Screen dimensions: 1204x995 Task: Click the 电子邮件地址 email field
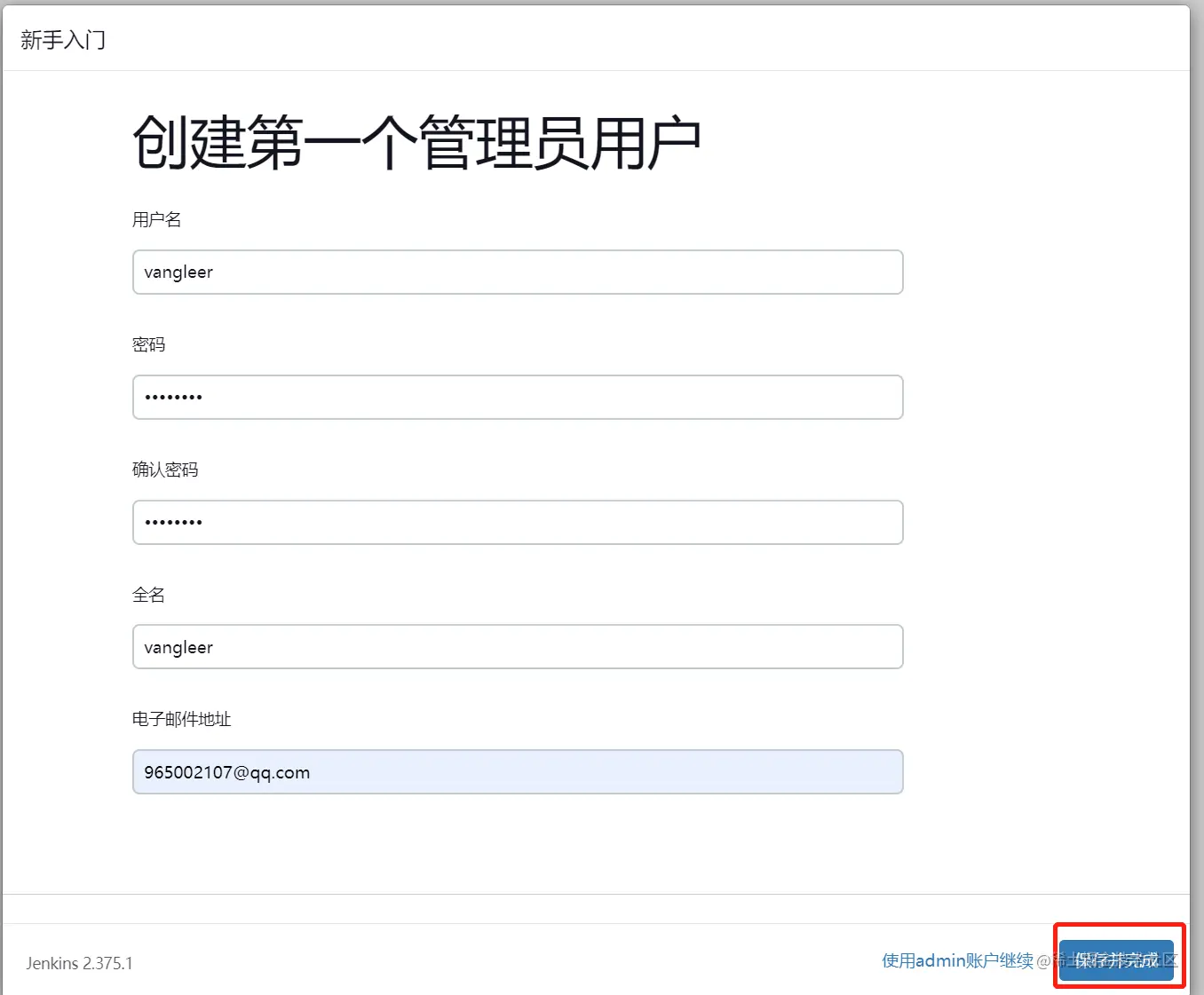click(x=518, y=772)
